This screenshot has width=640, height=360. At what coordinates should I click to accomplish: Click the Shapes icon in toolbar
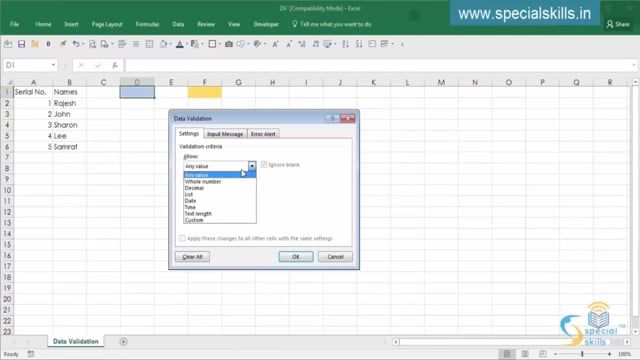241,44
